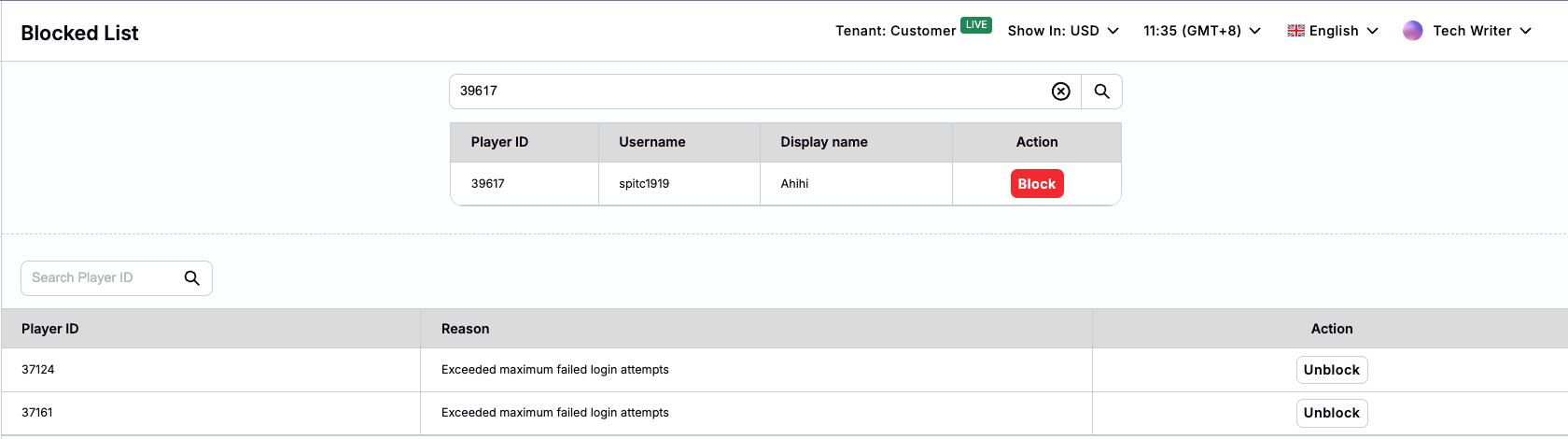Click the green LIVE badge
Viewport: 1568px width, 439px height.
[975, 25]
